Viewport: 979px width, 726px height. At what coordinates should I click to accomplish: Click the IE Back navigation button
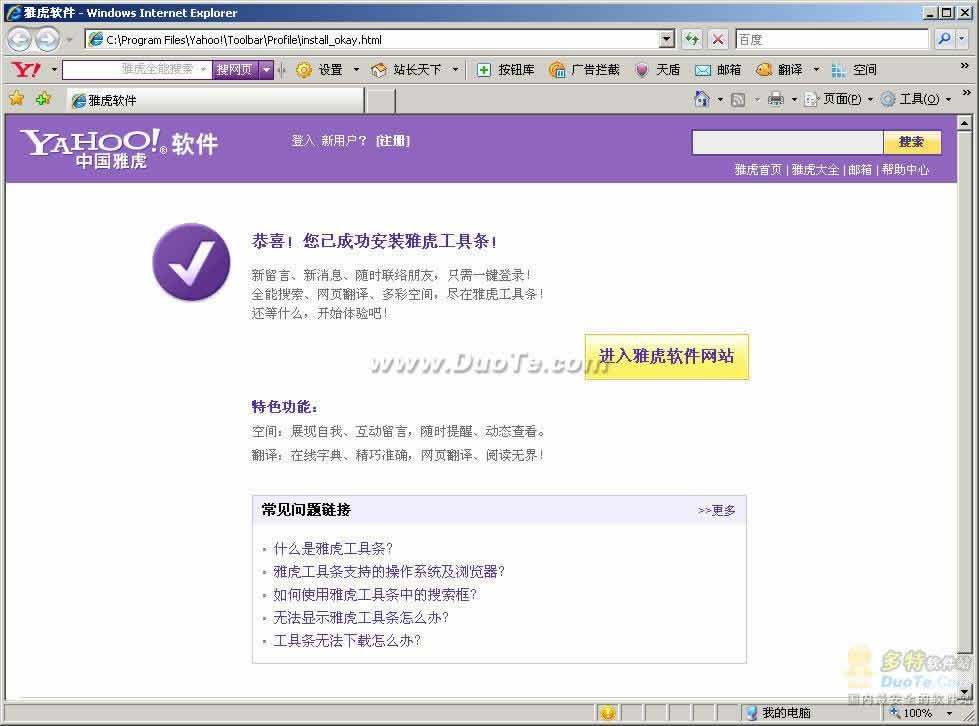coord(19,39)
